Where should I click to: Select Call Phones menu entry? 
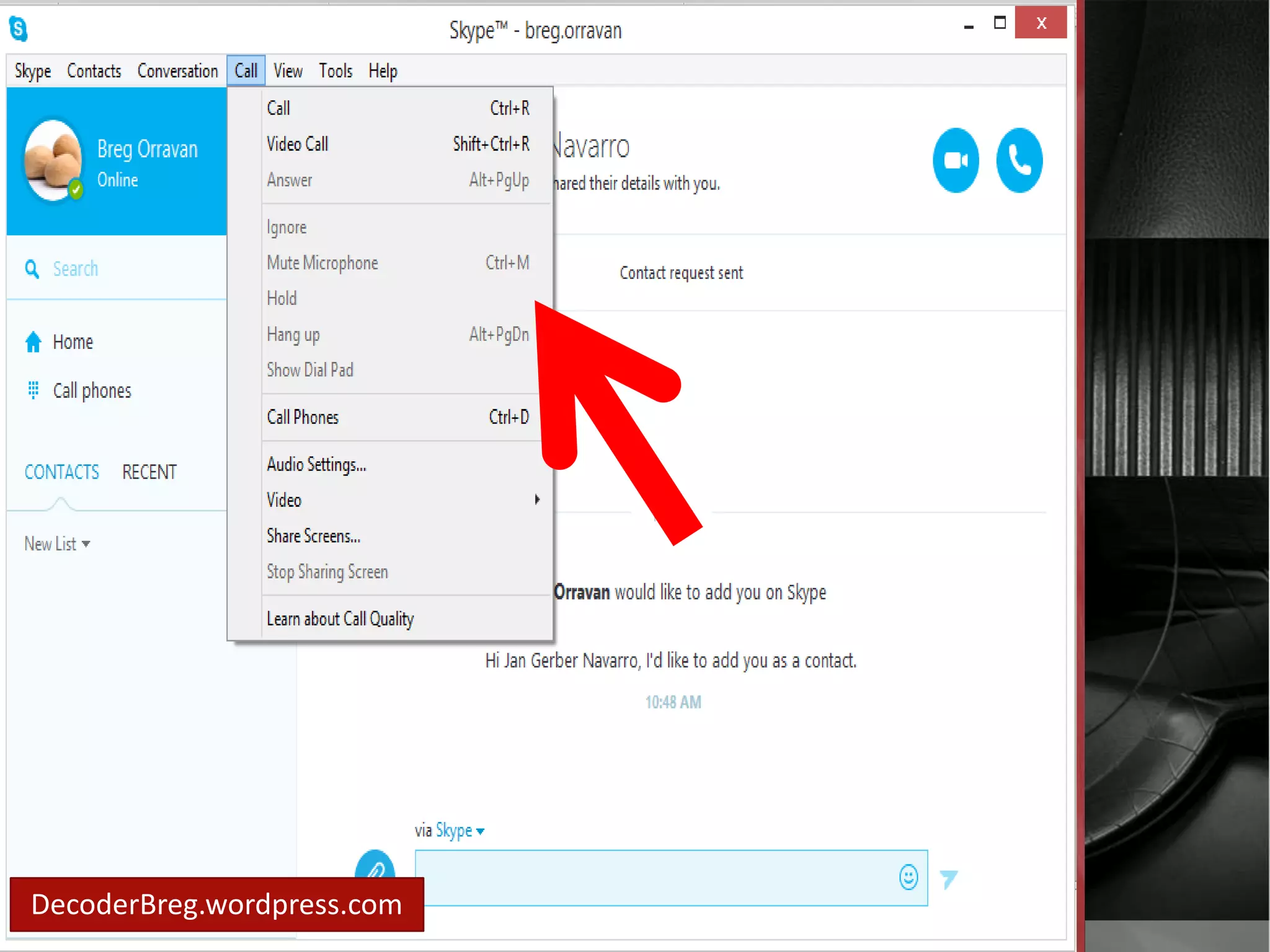point(398,417)
